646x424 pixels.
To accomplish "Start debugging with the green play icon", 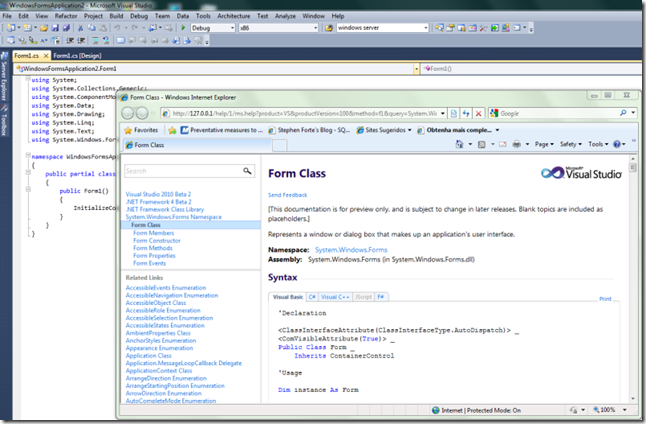I will tap(183, 28).
